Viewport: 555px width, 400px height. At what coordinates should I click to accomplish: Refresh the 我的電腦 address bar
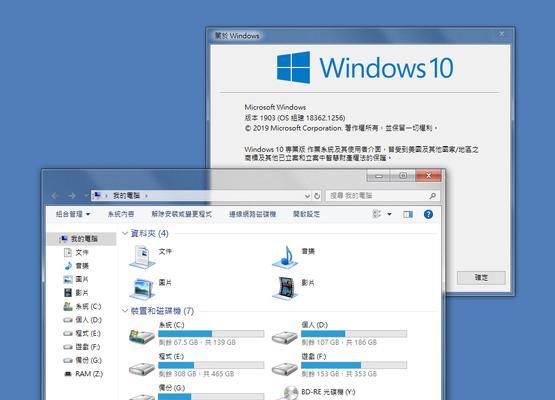click(x=317, y=196)
